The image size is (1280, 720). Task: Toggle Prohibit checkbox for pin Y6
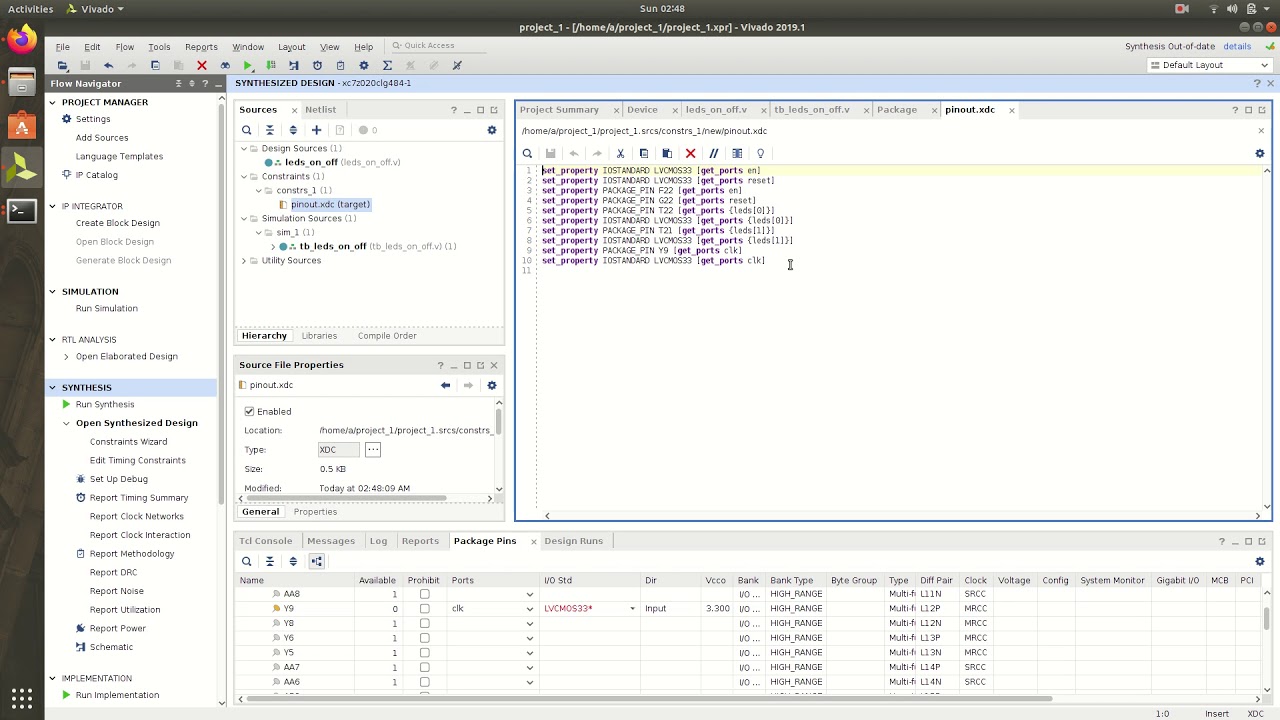point(424,638)
